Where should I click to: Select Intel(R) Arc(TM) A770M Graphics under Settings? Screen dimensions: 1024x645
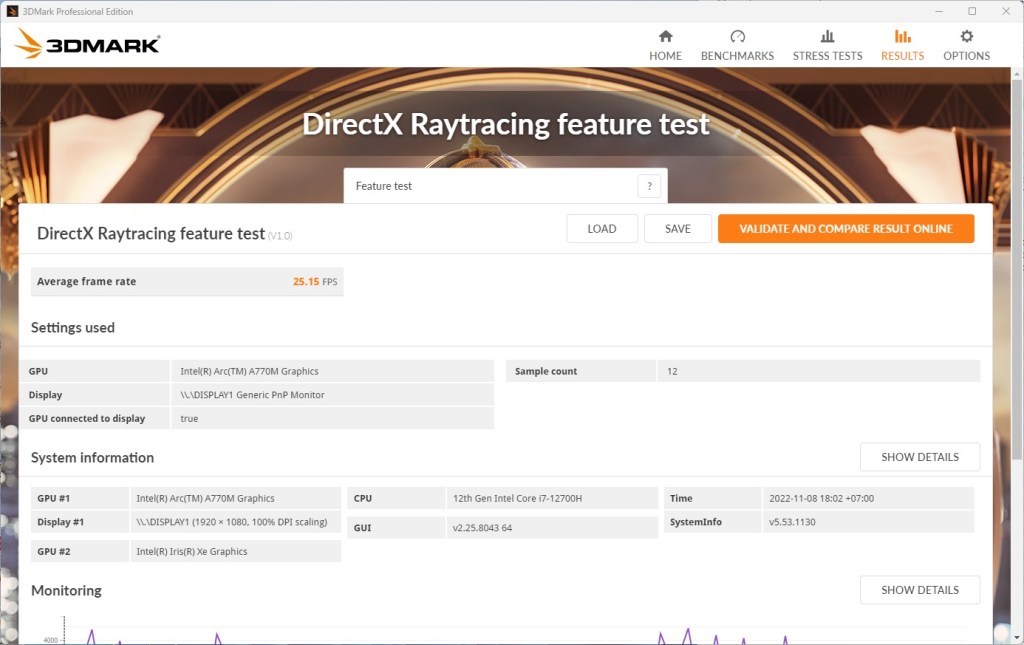249,371
